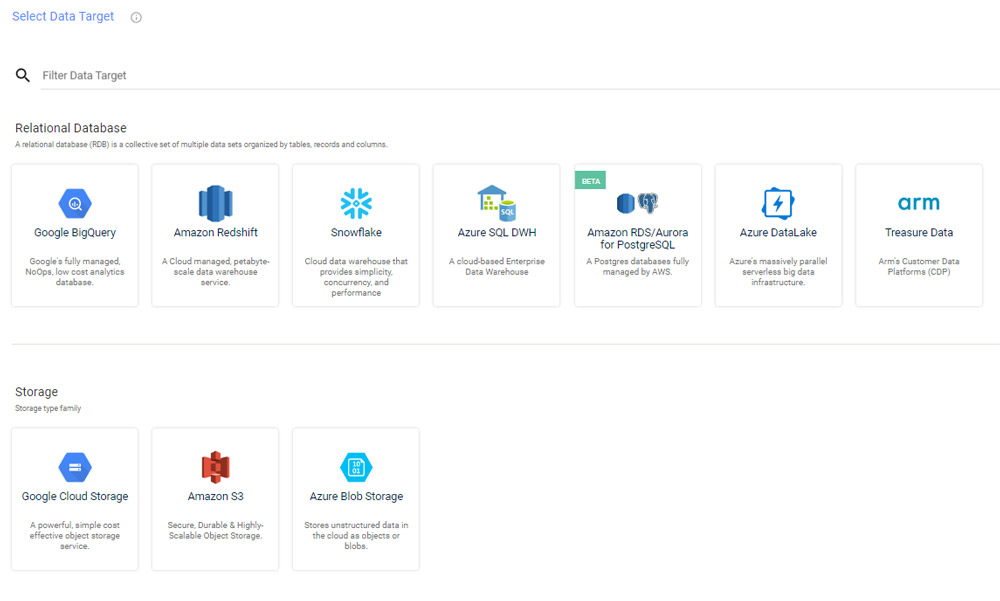Click the Snowflake logo icon
The image size is (1000, 601).
point(356,204)
